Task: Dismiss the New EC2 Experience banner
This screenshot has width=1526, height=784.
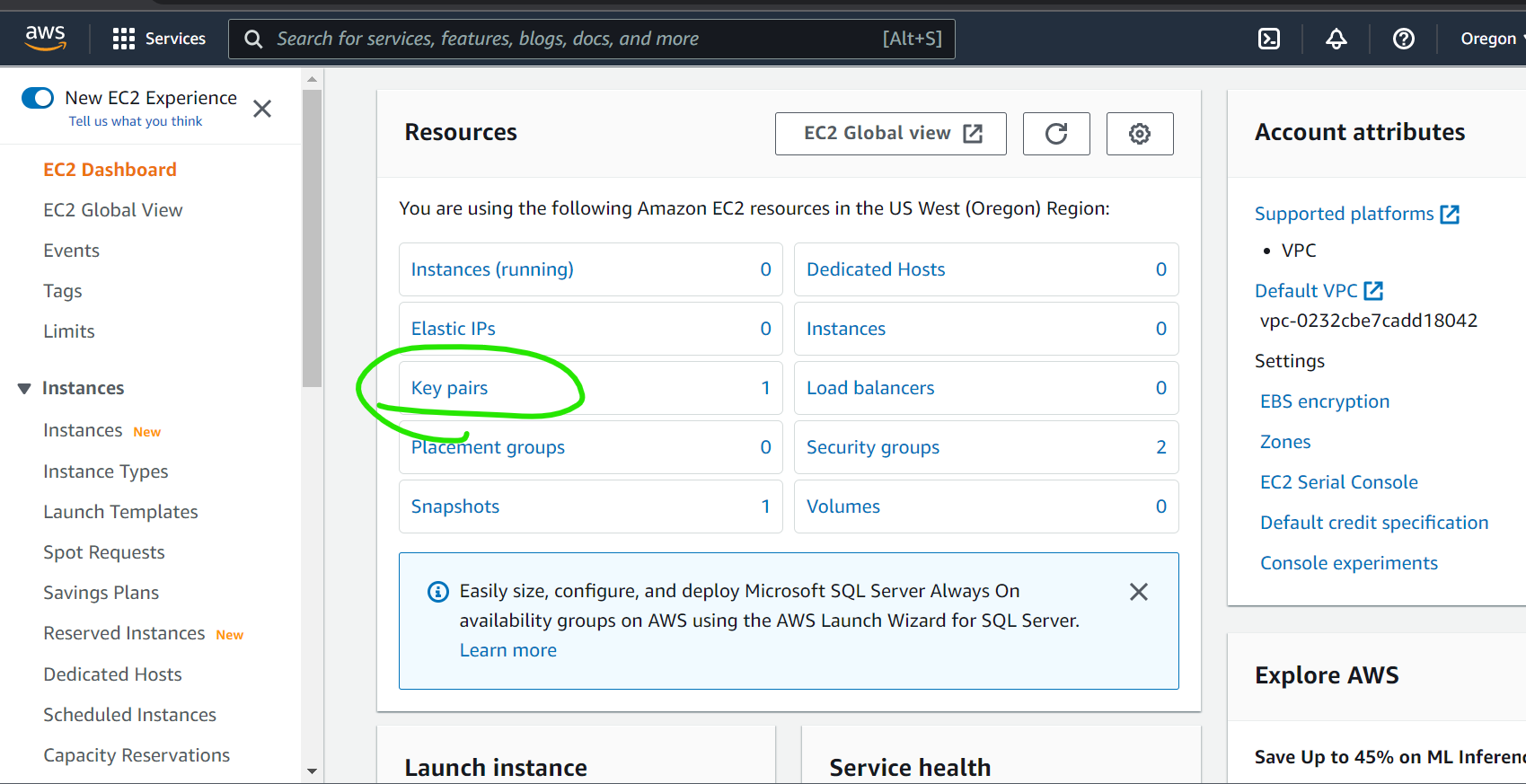Action: 262,109
